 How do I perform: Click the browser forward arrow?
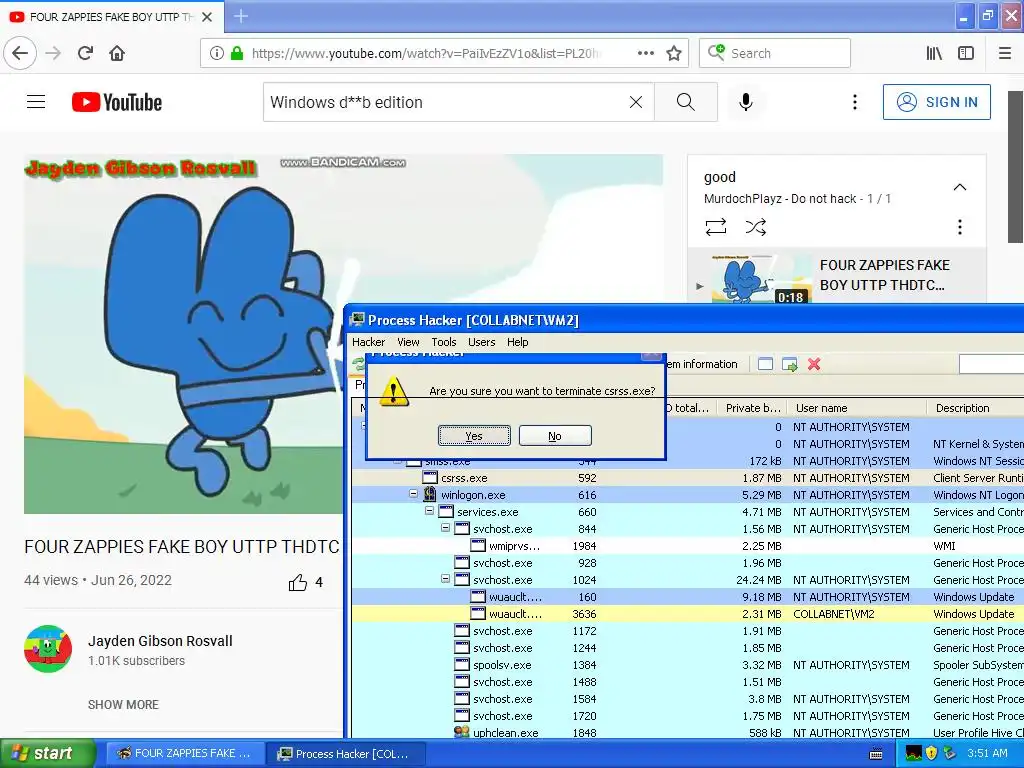[x=54, y=53]
